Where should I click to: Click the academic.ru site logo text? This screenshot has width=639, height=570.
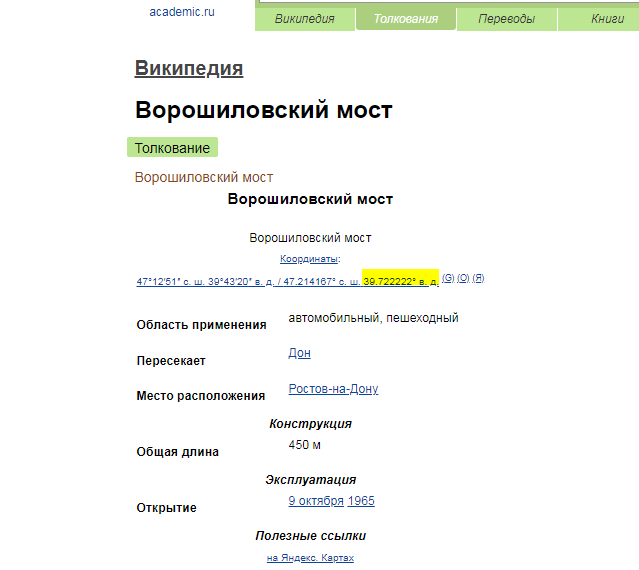pos(181,12)
